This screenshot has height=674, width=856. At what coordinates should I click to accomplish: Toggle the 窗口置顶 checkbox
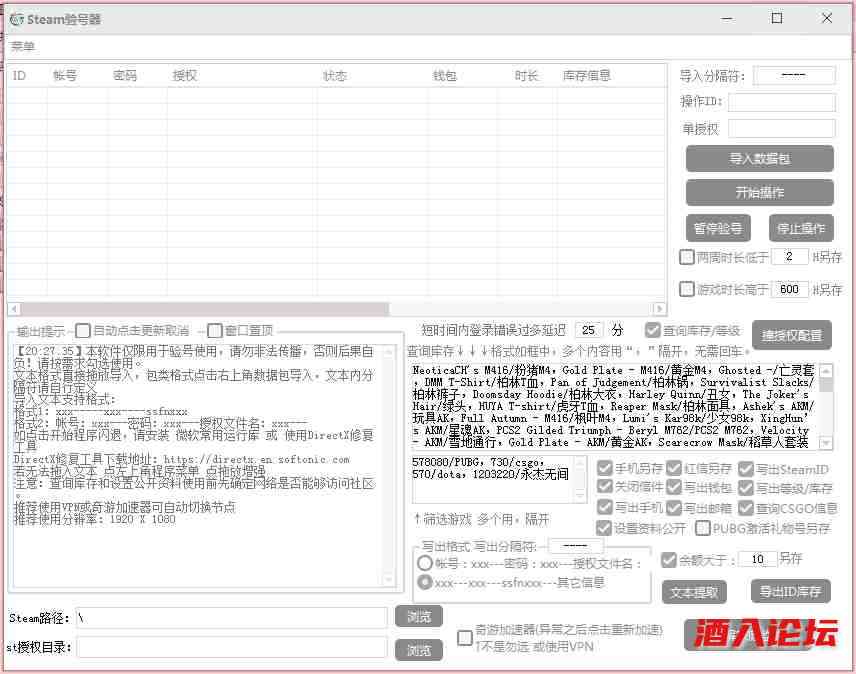coord(215,331)
